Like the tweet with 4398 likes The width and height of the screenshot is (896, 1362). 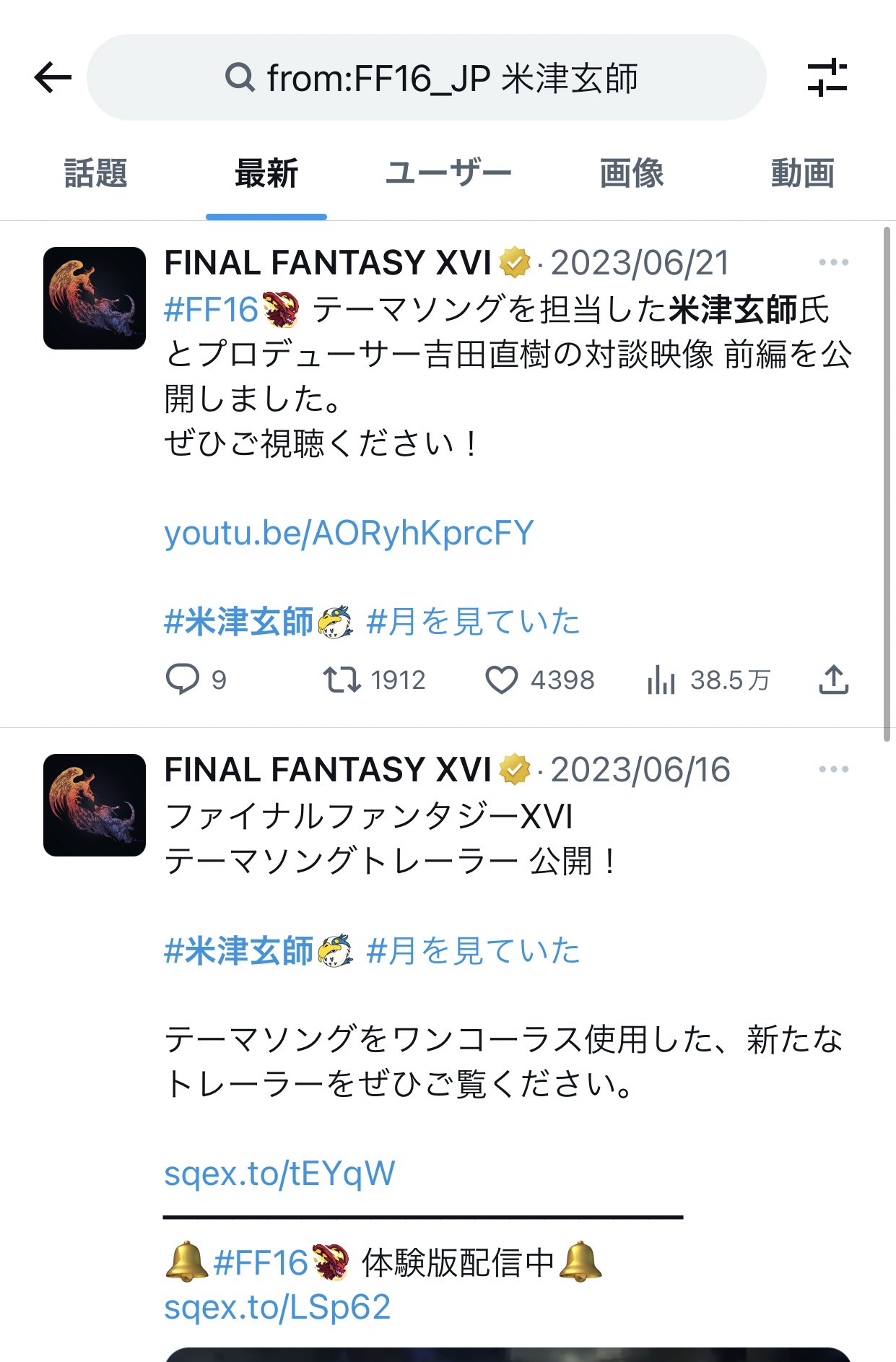(x=501, y=680)
